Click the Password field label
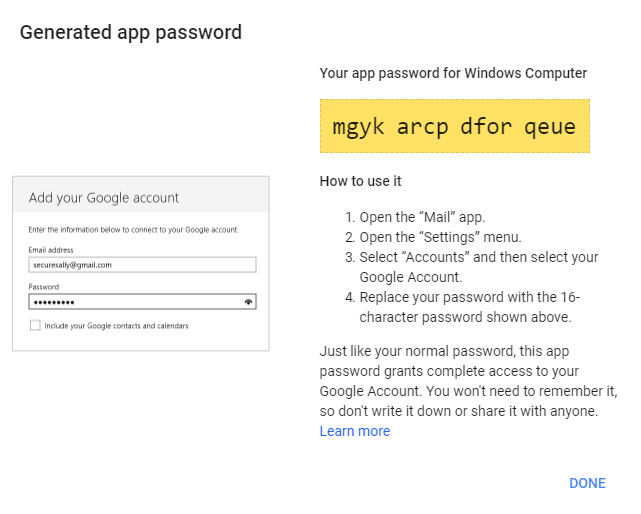 click(44, 287)
